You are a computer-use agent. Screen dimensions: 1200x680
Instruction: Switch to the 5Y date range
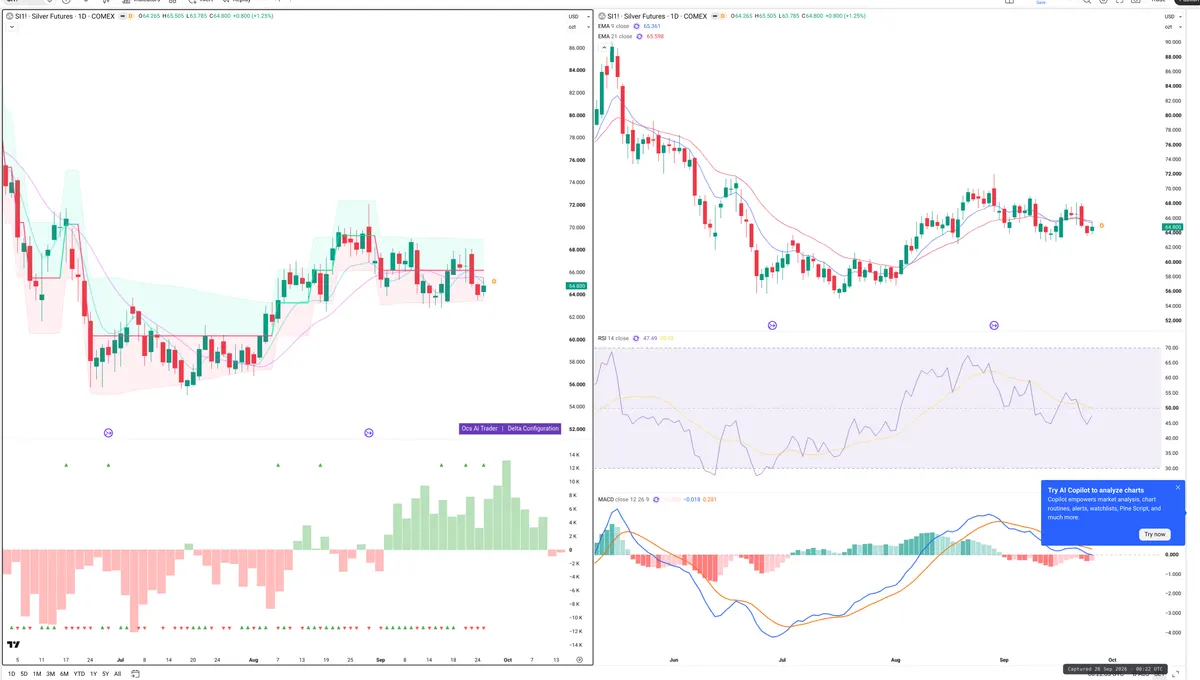click(x=105, y=674)
